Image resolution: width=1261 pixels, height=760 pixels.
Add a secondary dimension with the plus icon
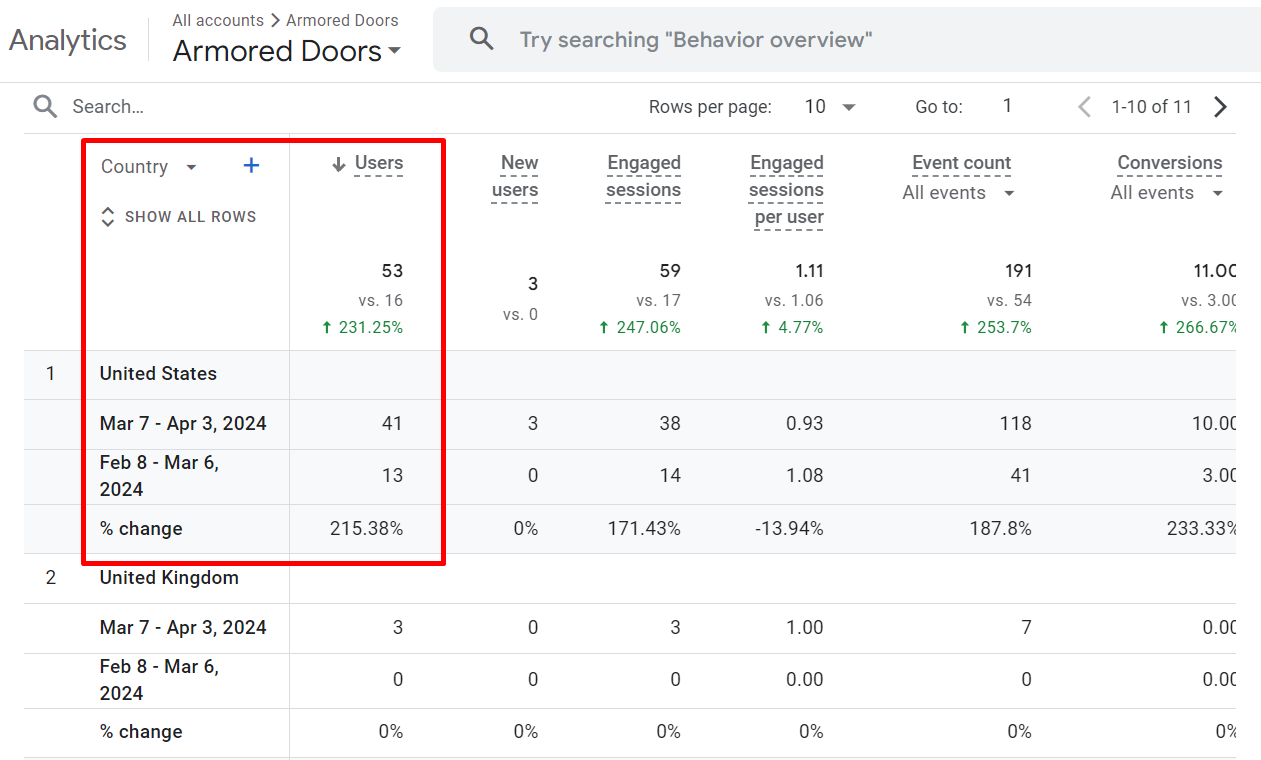pyautogui.click(x=250, y=166)
